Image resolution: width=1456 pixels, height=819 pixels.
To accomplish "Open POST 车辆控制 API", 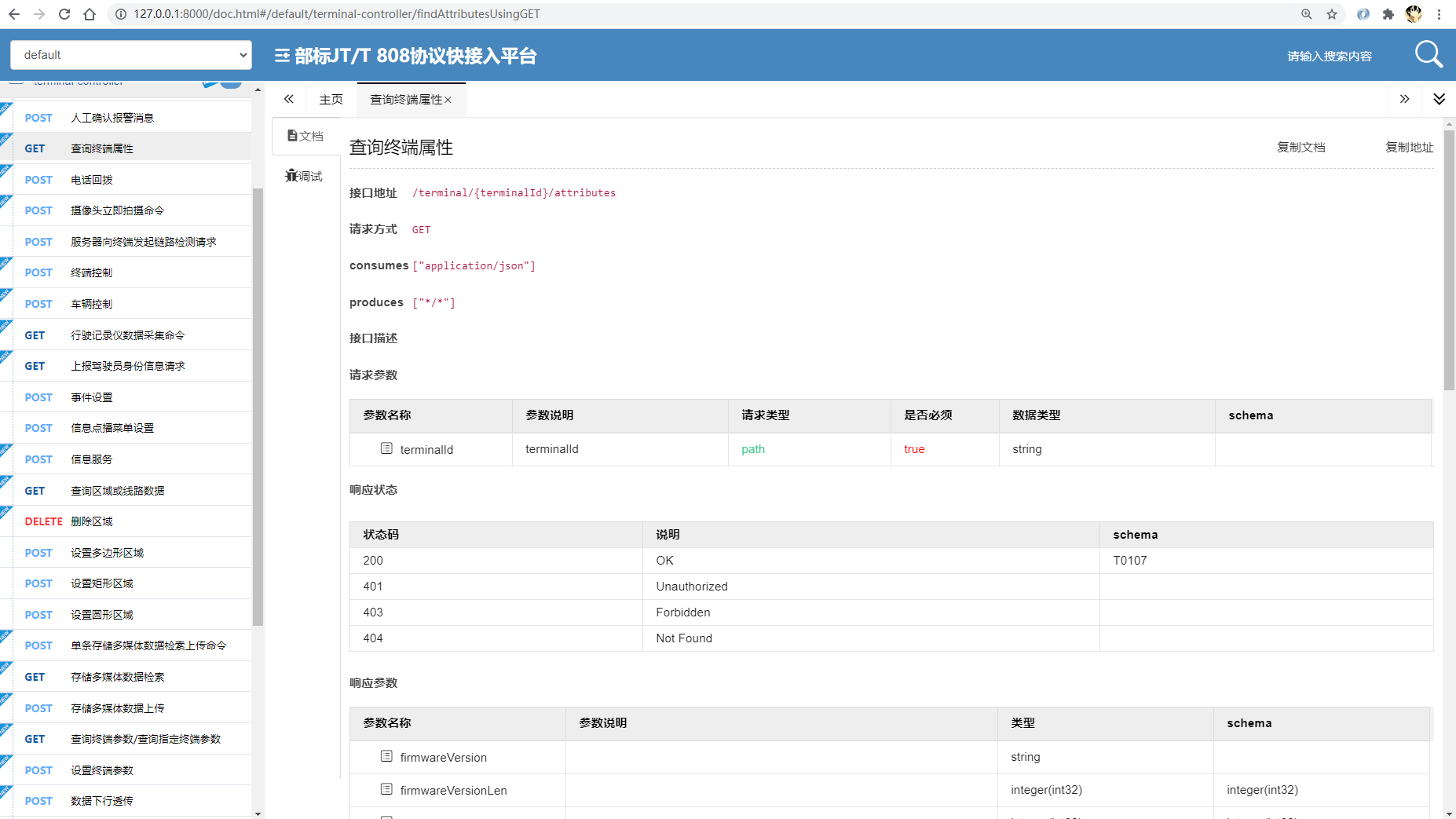I will click(126, 304).
